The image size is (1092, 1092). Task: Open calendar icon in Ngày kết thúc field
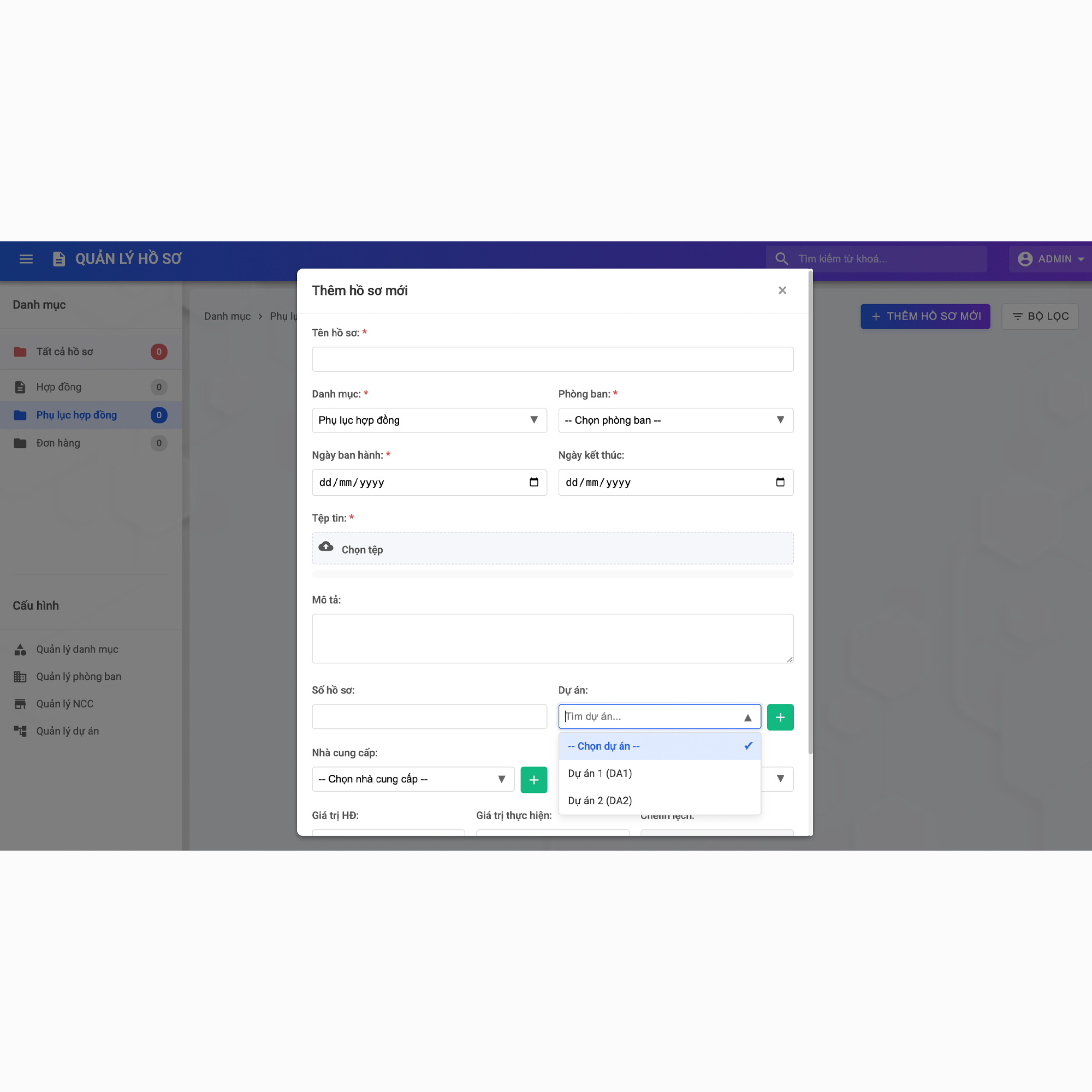click(780, 482)
